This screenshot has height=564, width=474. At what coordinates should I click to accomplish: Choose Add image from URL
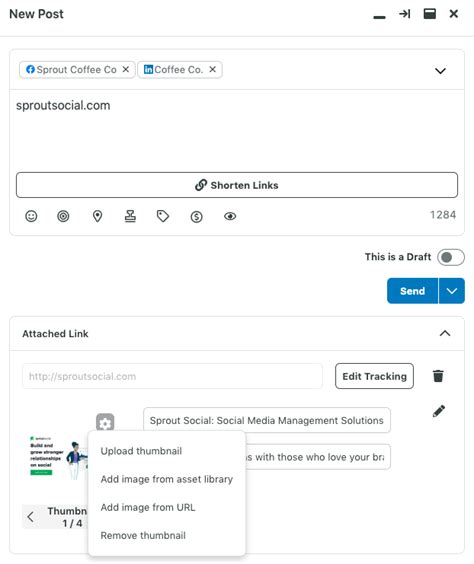pos(148,507)
